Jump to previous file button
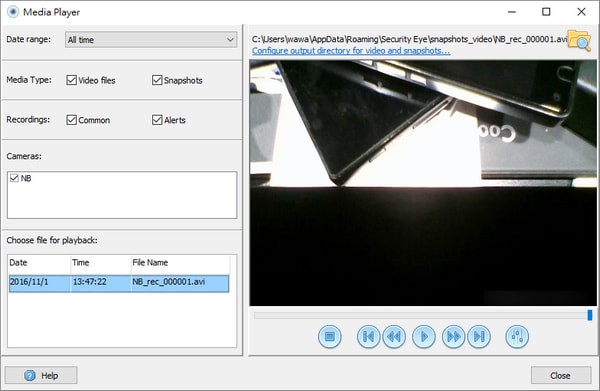 [x=368, y=337]
